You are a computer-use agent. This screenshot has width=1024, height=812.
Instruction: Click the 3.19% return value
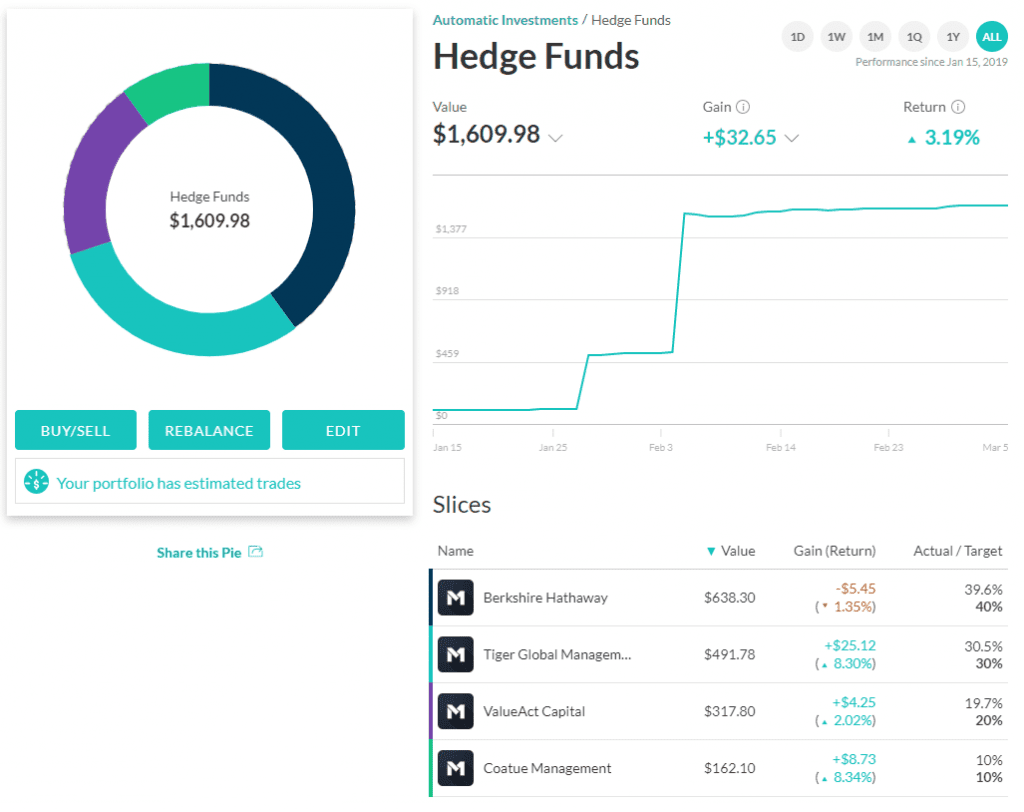[x=952, y=137]
